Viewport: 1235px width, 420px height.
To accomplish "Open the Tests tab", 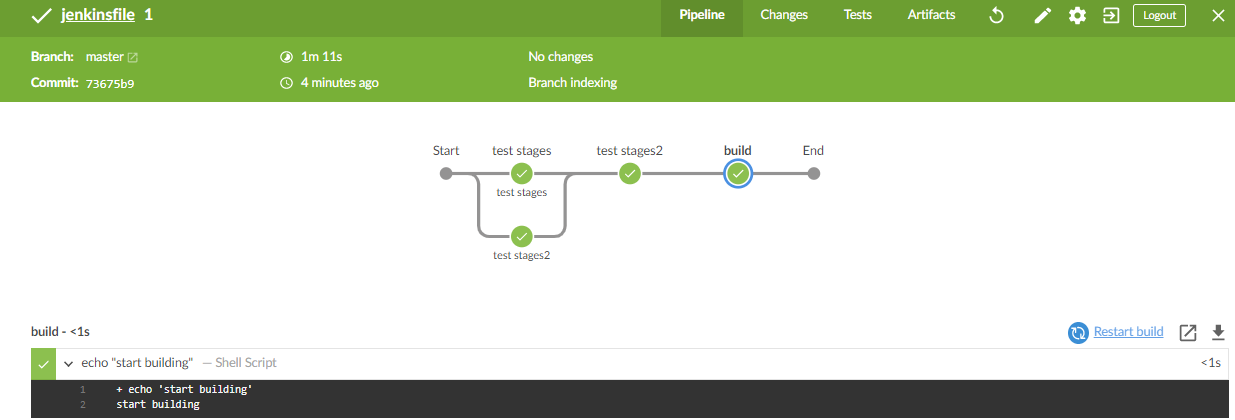I will coord(857,16).
